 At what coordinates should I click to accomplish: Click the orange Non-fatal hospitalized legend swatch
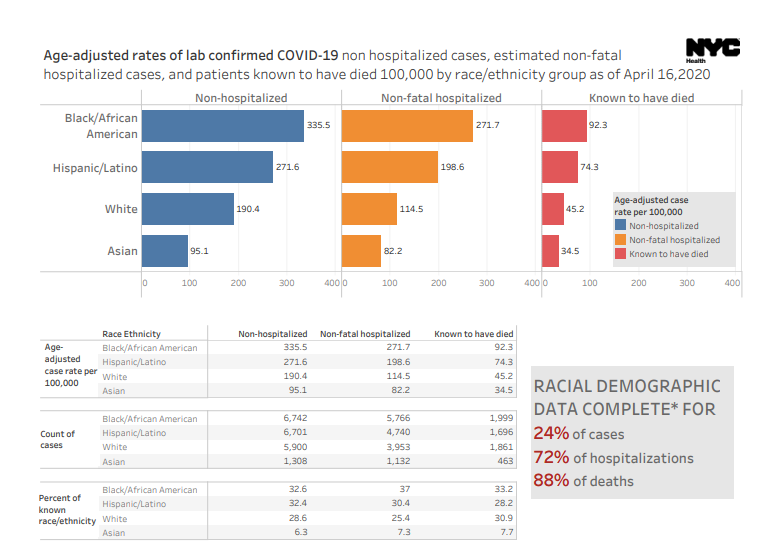coord(620,240)
